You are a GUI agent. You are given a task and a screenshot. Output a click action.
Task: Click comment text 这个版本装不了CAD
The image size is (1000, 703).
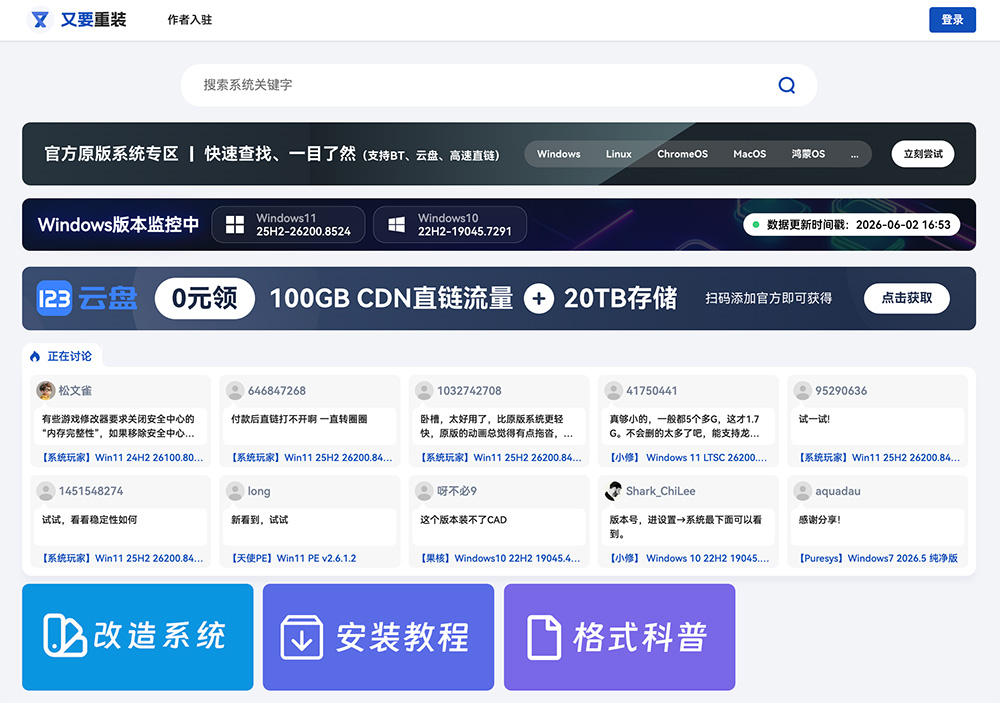(x=464, y=520)
